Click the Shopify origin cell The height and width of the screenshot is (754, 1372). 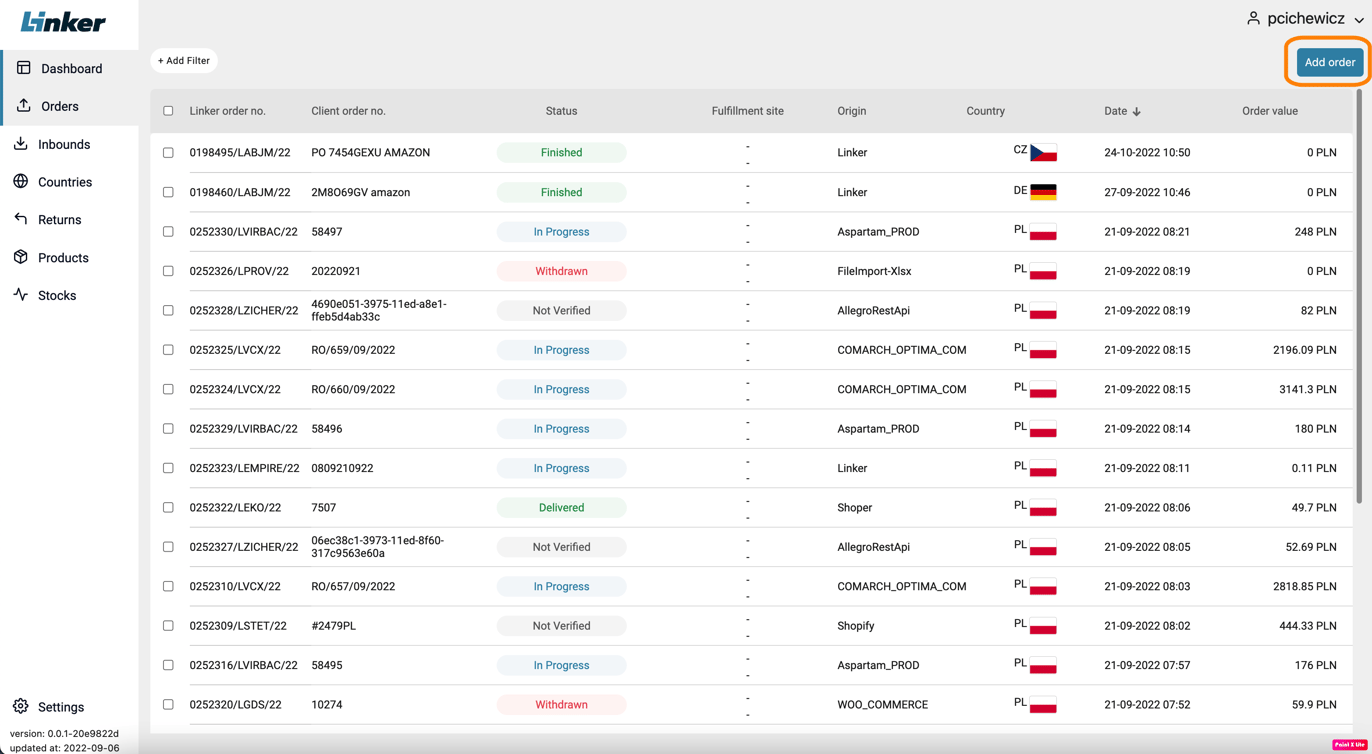[856, 626]
